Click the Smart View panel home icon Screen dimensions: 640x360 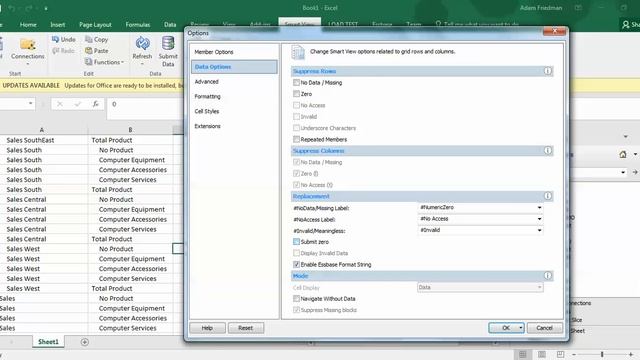coord(623,154)
